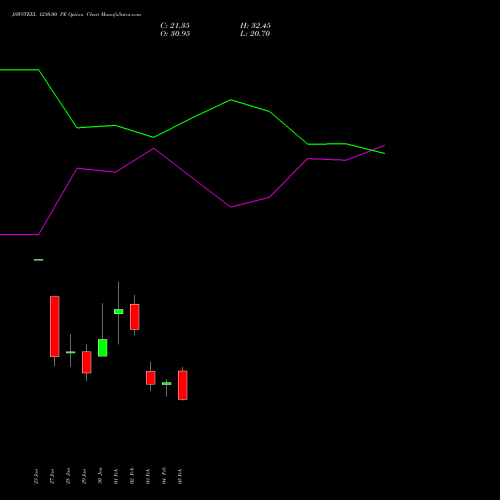Click the high value H: 32.45
500x500 pixels.
point(255,26)
